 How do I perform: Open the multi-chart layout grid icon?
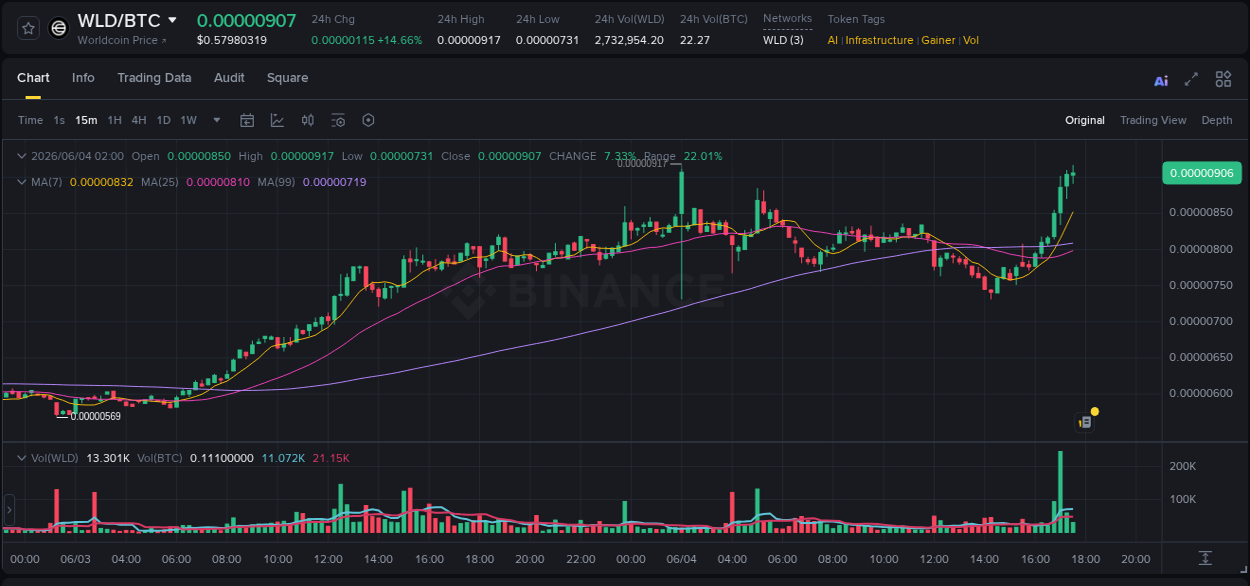[1223, 79]
